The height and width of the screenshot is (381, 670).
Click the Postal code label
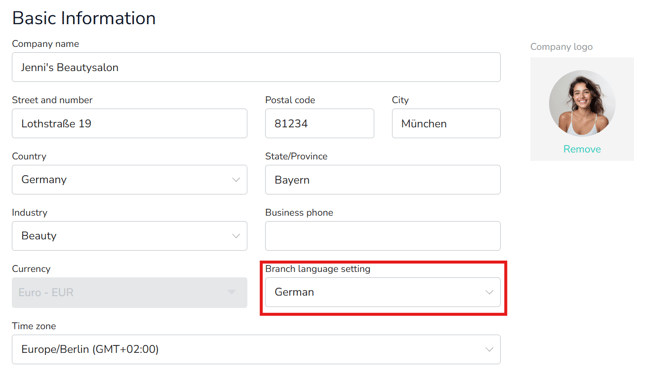(290, 100)
